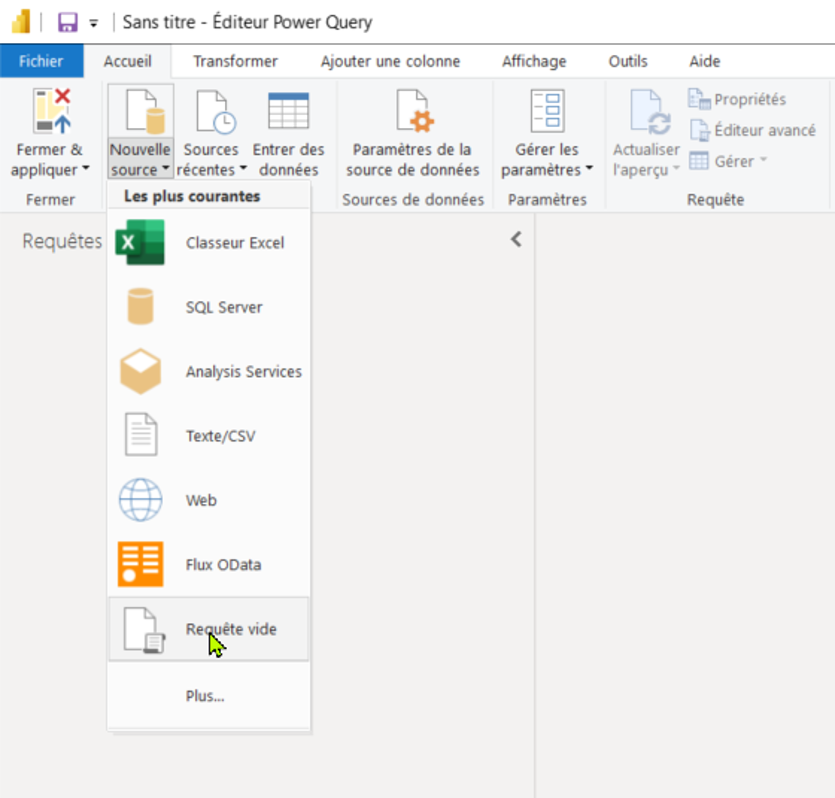This screenshot has width=835, height=798.
Task: Click the Éditeur avancé icon
Action: pyautogui.click(x=700, y=130)
